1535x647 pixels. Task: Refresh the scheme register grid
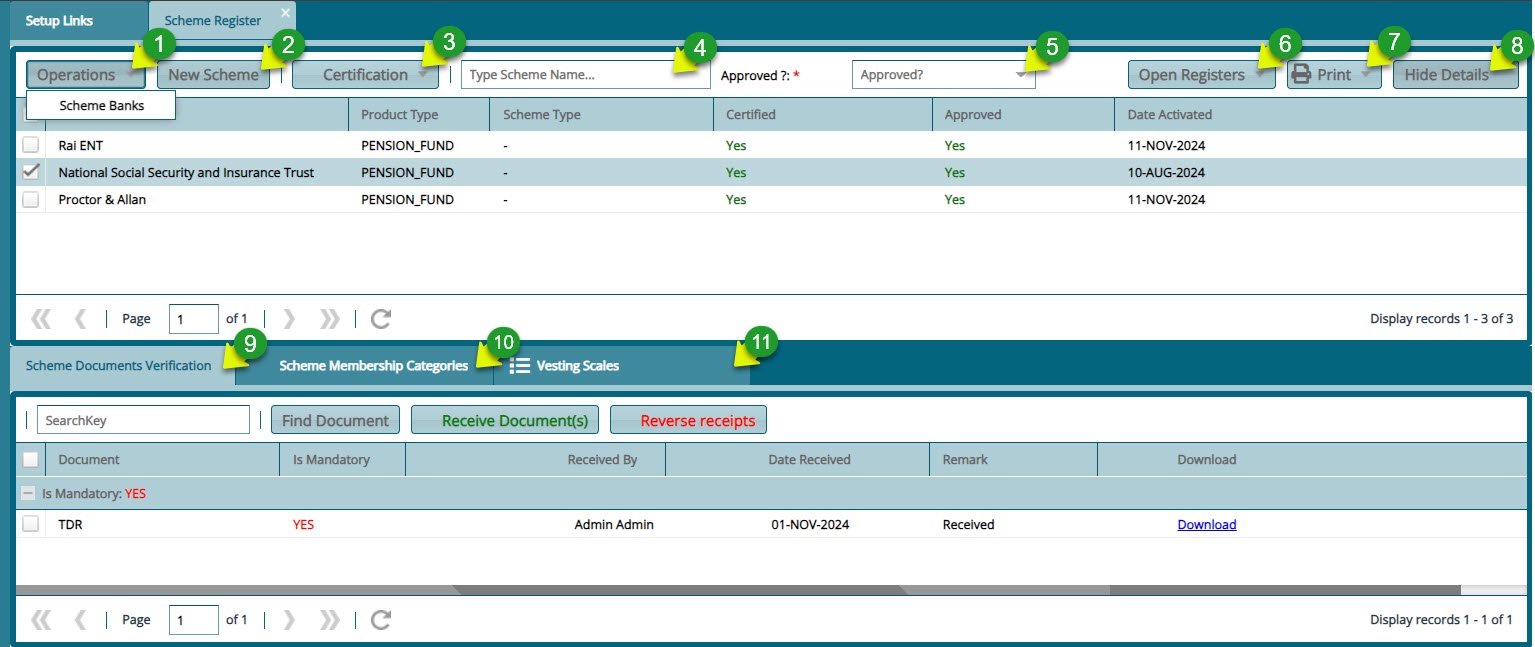tap(379, 318)
